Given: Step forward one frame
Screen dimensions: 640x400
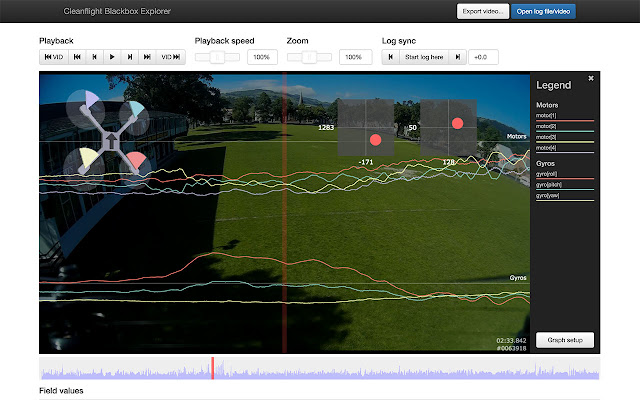Looking at the screenshot, I should 130,58.
